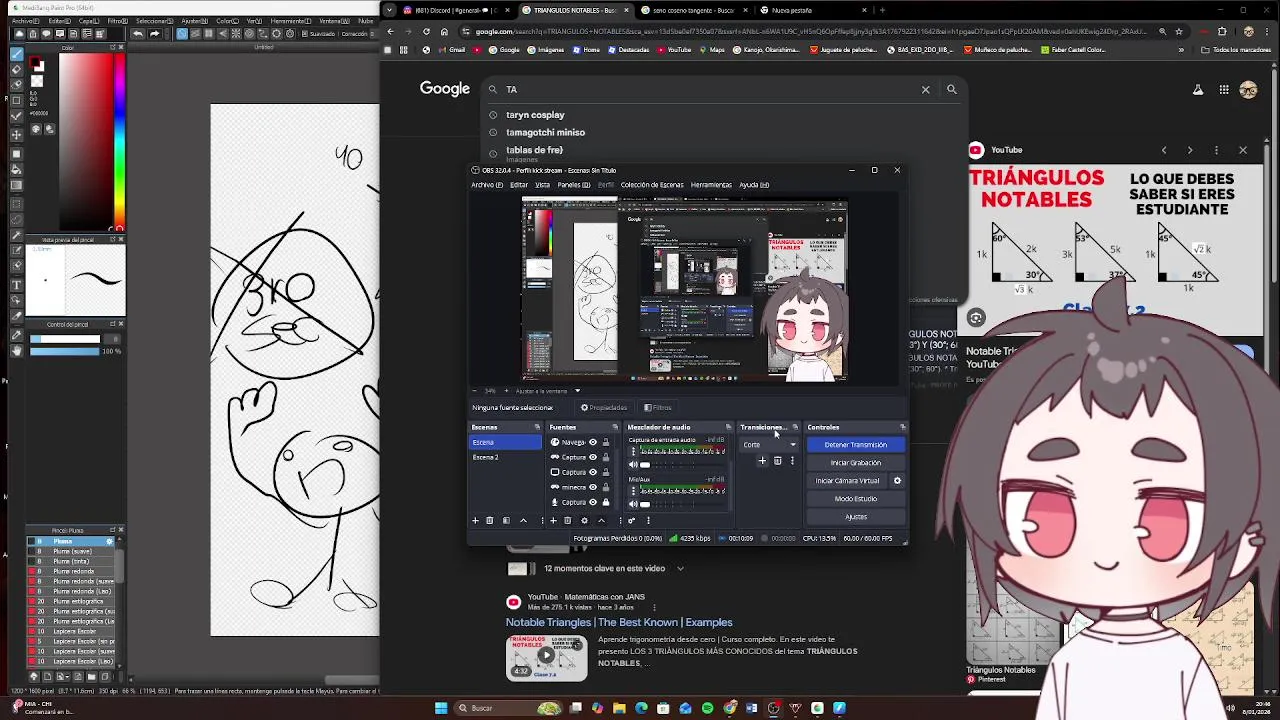Select the Magic Wand tool in MediBang
The height and width of the screenshot is (720, 1280).
point(17,235)
